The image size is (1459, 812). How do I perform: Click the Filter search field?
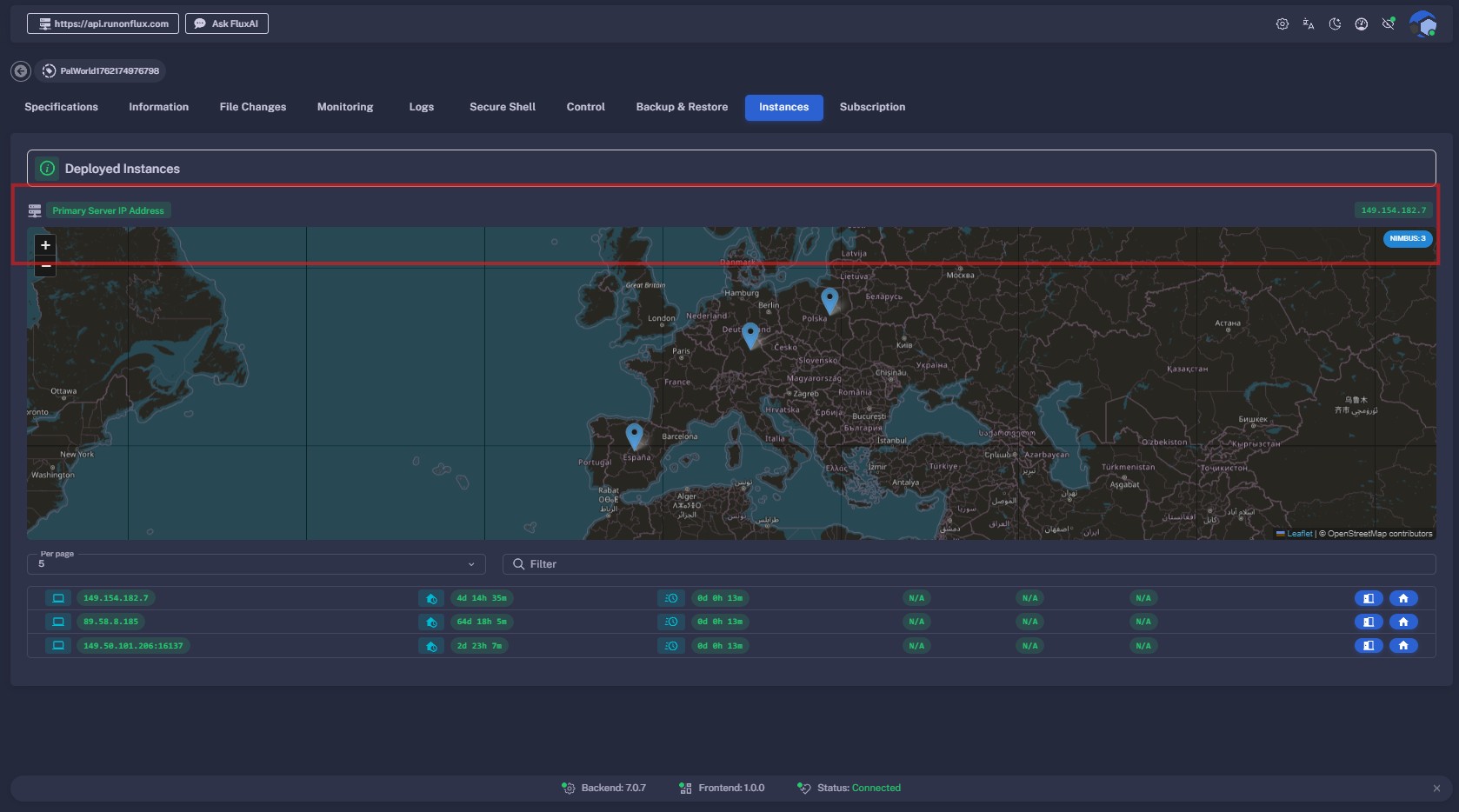tap(969, 564)
